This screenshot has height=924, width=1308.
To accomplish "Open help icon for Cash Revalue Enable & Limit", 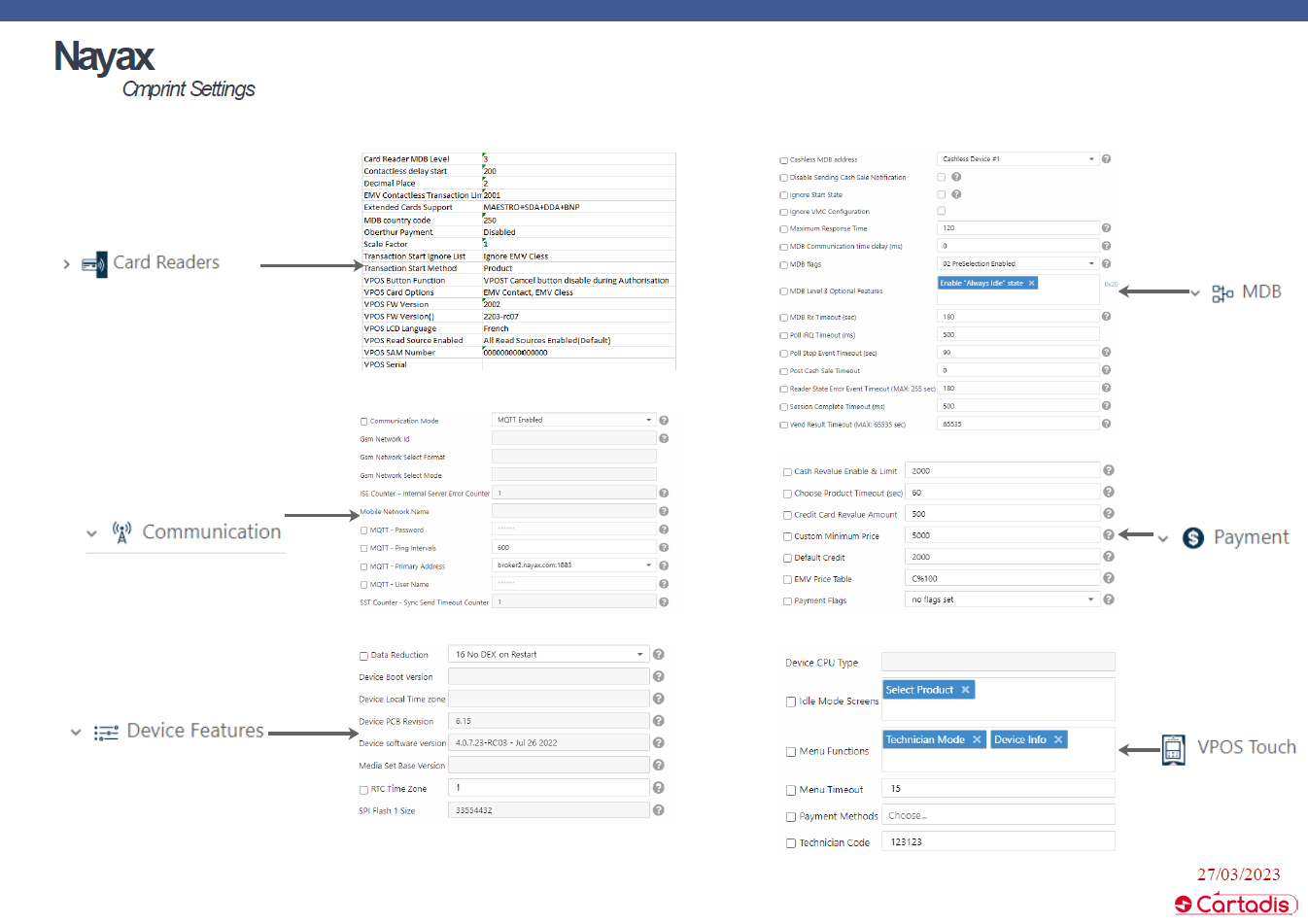I will point(1108,470).
